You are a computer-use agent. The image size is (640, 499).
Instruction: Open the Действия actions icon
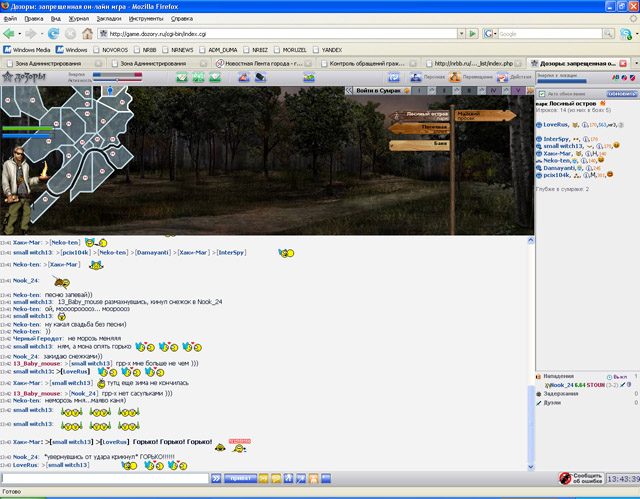tap(502, 77)
